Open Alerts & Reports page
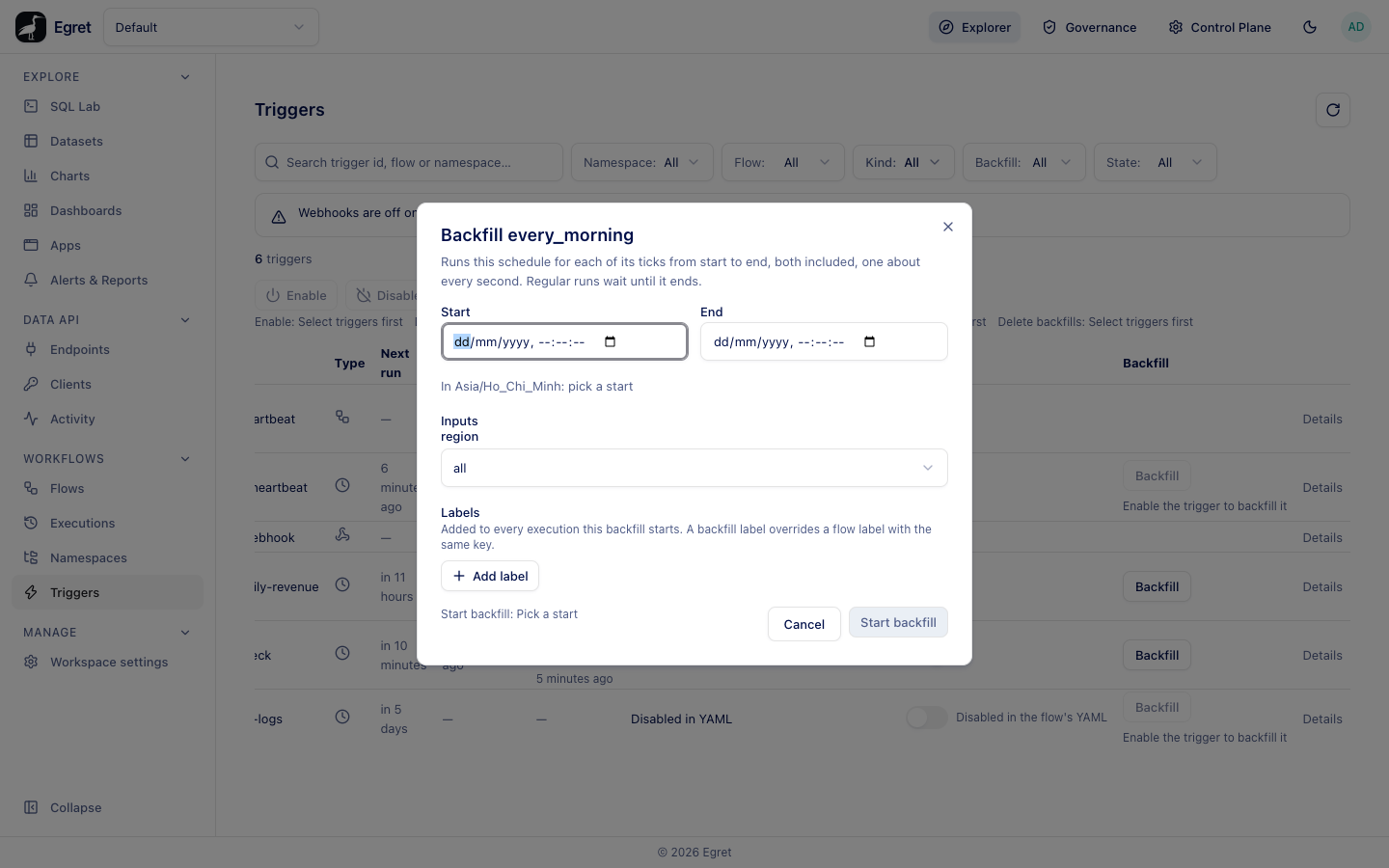The width and height of the screenshot is (1389, 868). pyautogui.click(x=108, y=281)
